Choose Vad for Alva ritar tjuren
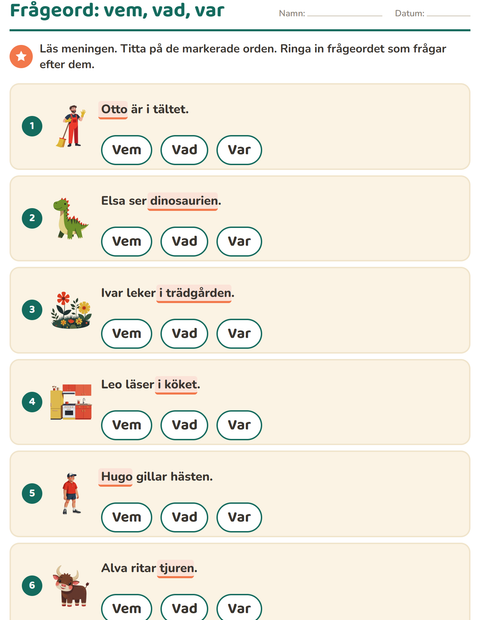Image resolution: width=480 pixels, height=620 pixels. pyautogui.click(x=184, y=608)
